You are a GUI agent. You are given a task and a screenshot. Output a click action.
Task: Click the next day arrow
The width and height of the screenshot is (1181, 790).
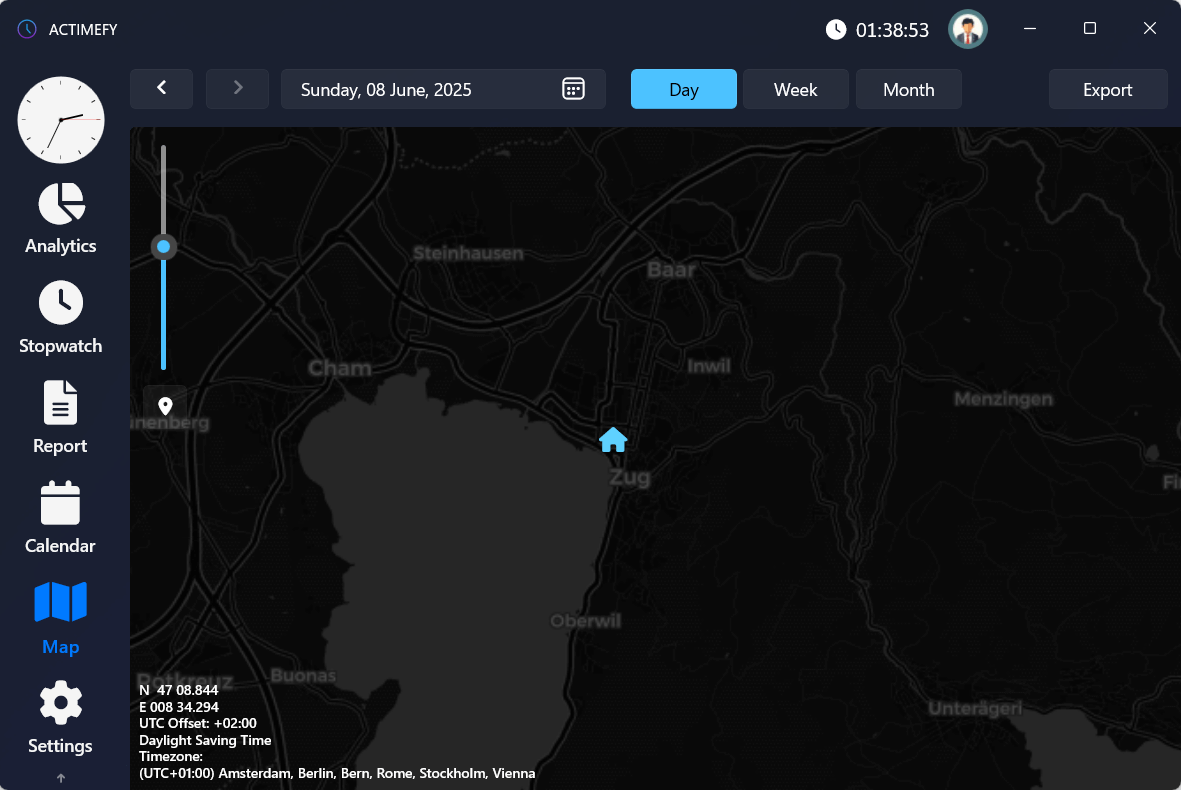pos(237,89)
